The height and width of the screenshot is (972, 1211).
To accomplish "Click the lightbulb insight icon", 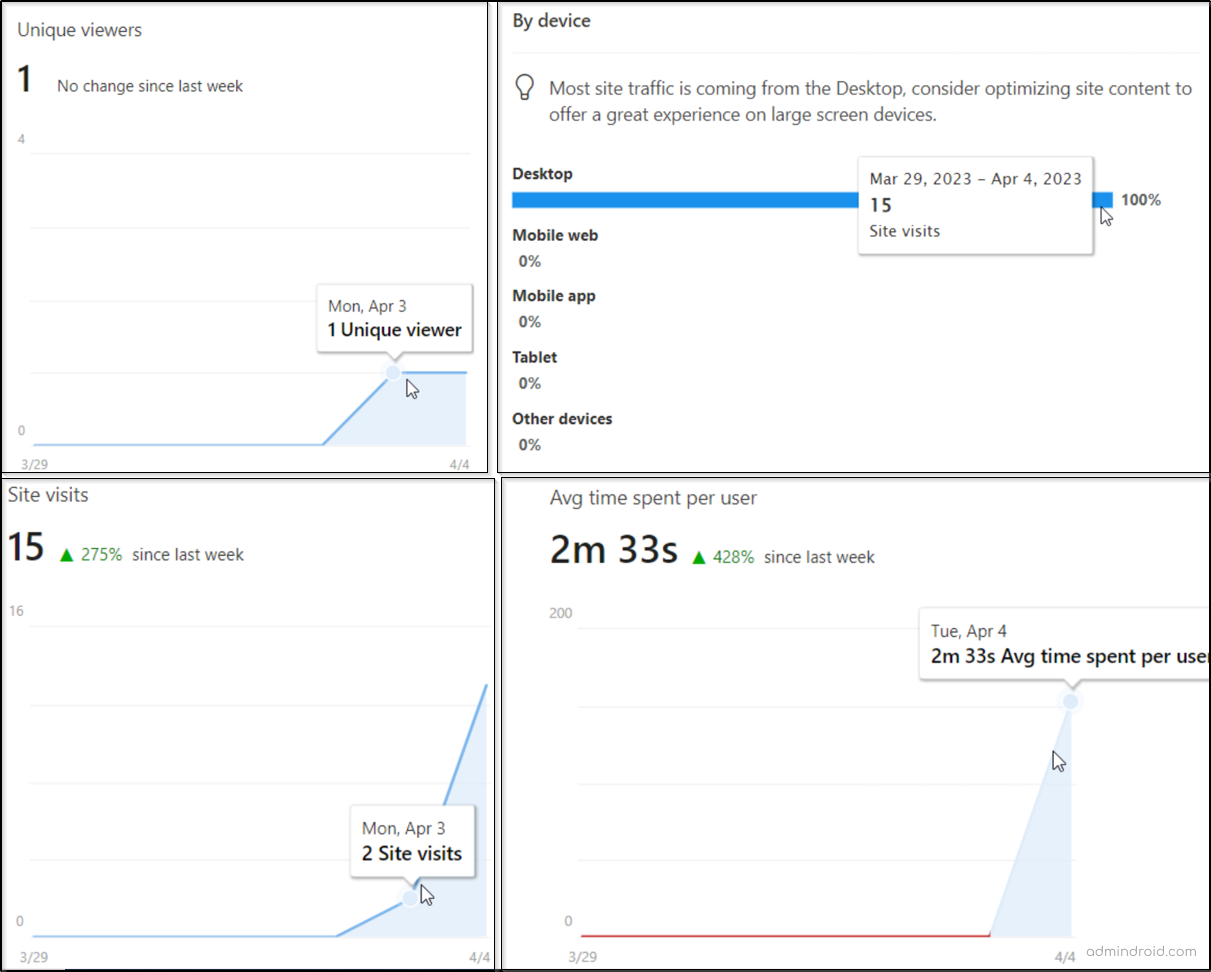I will (525, 88).
